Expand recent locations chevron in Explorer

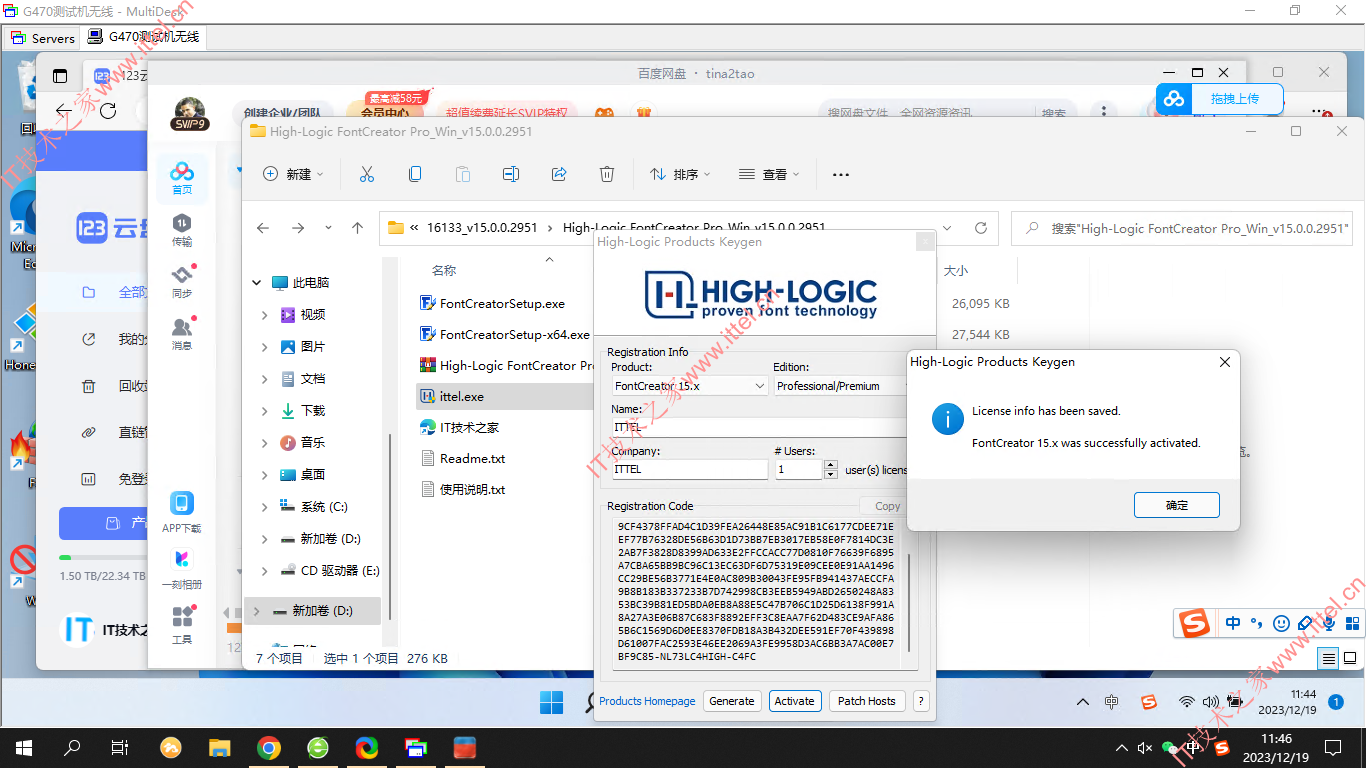(328, 228)
